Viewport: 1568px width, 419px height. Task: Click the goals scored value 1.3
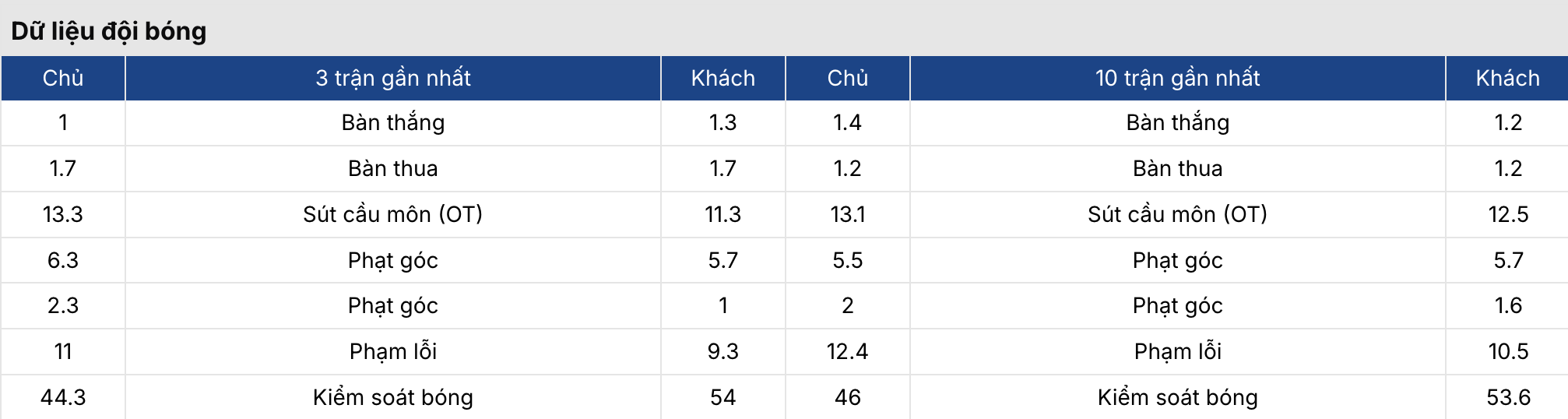(x=722, y=122)
